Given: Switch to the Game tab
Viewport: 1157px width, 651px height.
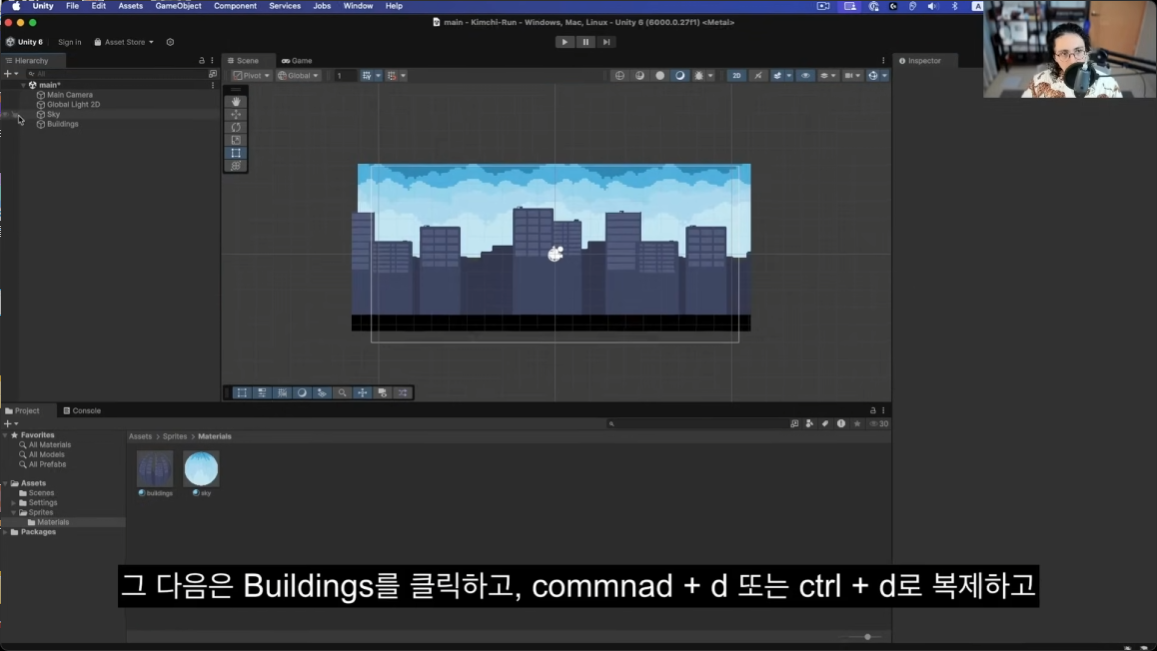Looking at the screenshot, I should tap(297, 61).
